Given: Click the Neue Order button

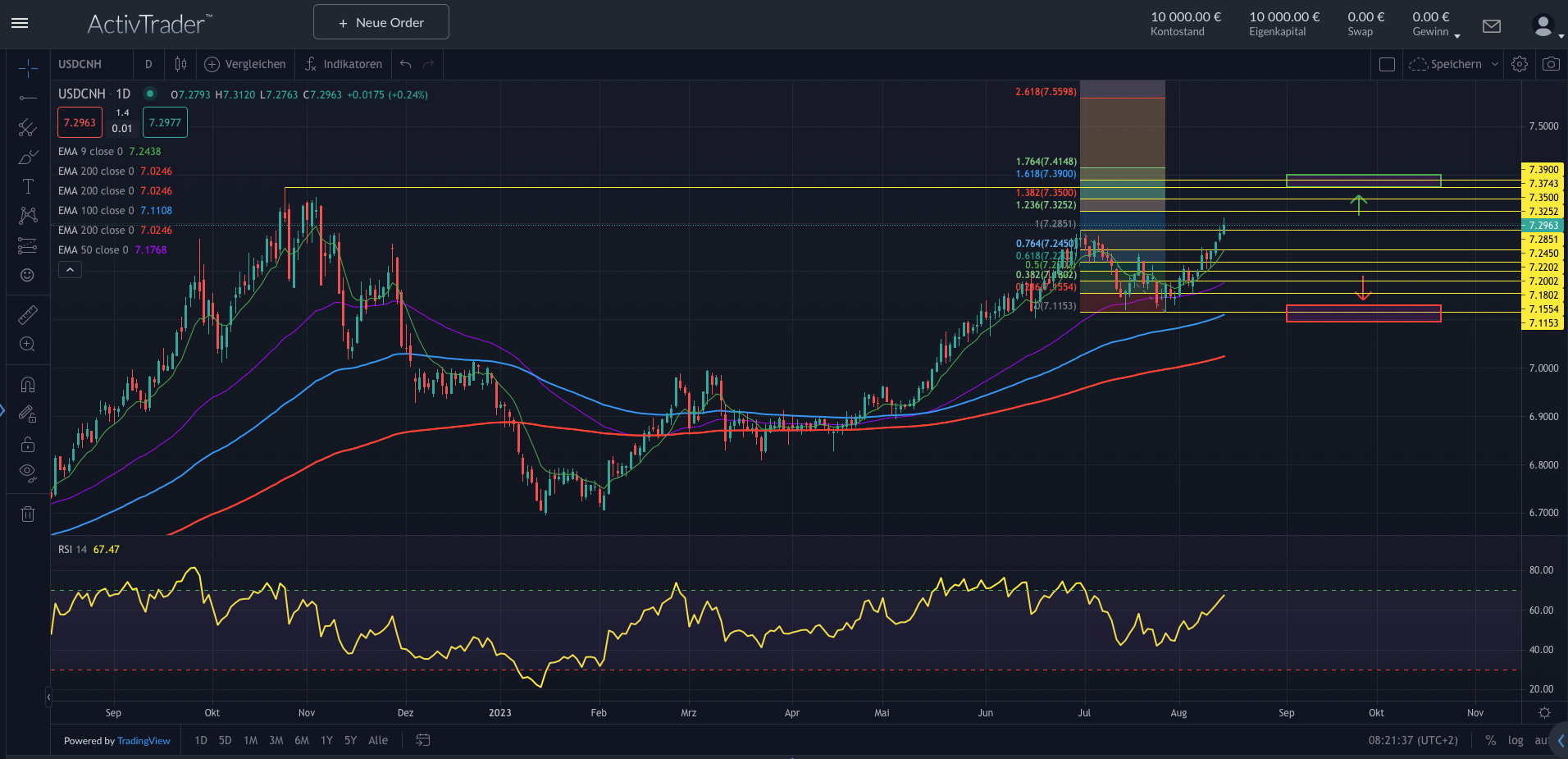Looking at the screenshot, I should click(x=381, y=22).
